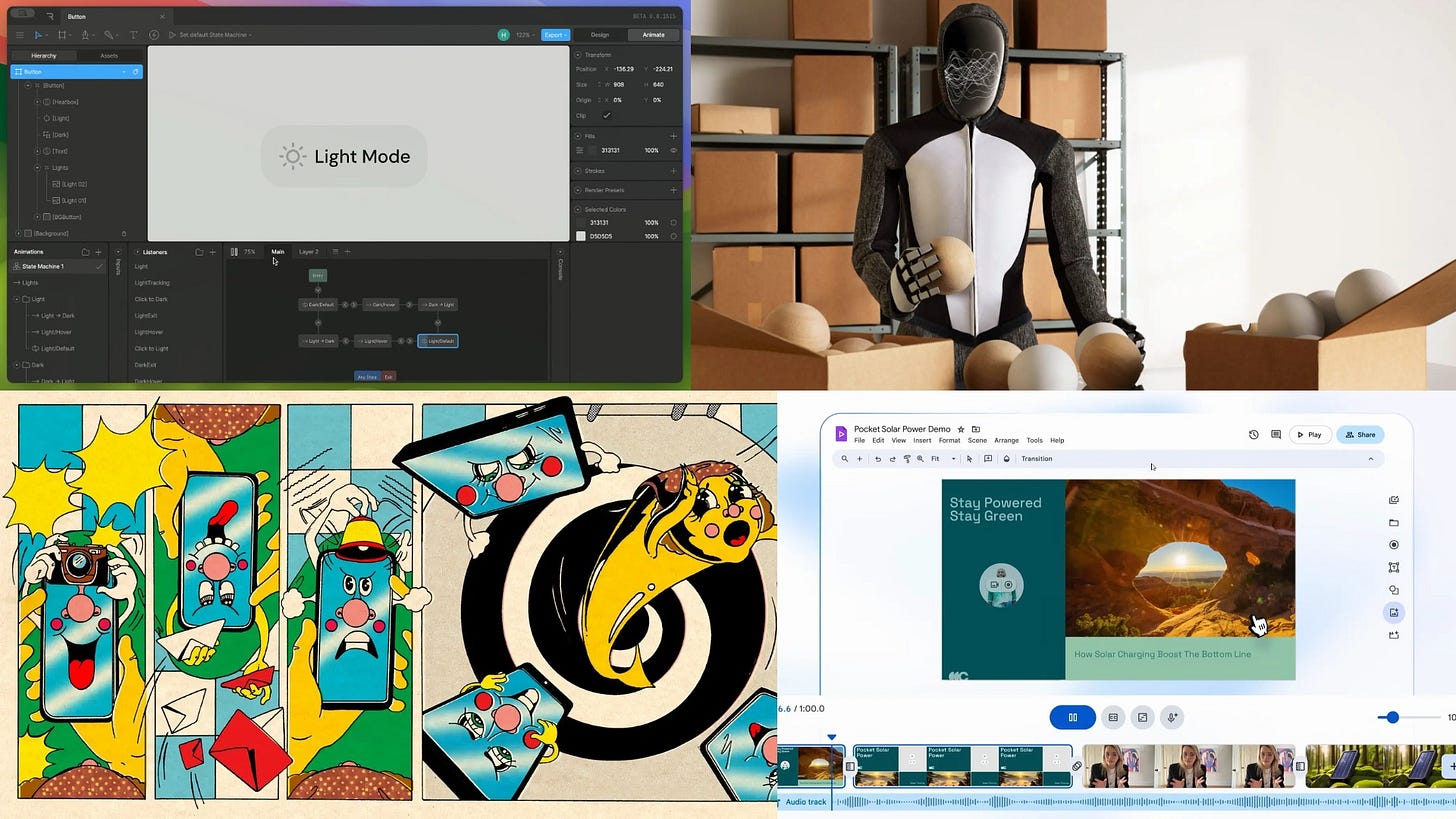
Task: Choose the Artboard tool in Rive toolbar
Action: coord(62,35)
